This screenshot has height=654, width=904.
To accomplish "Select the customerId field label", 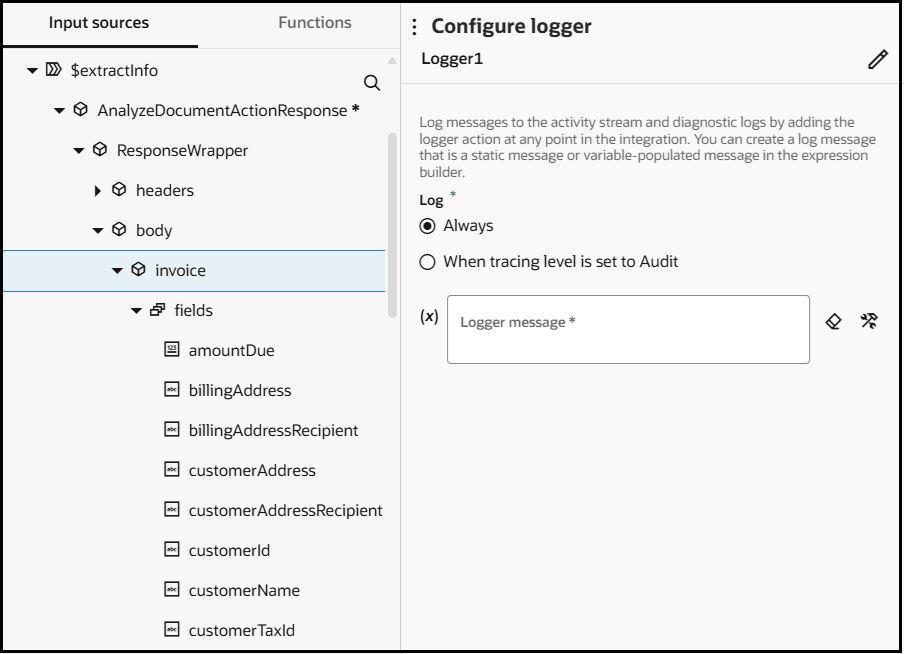I will coord(229,550).
